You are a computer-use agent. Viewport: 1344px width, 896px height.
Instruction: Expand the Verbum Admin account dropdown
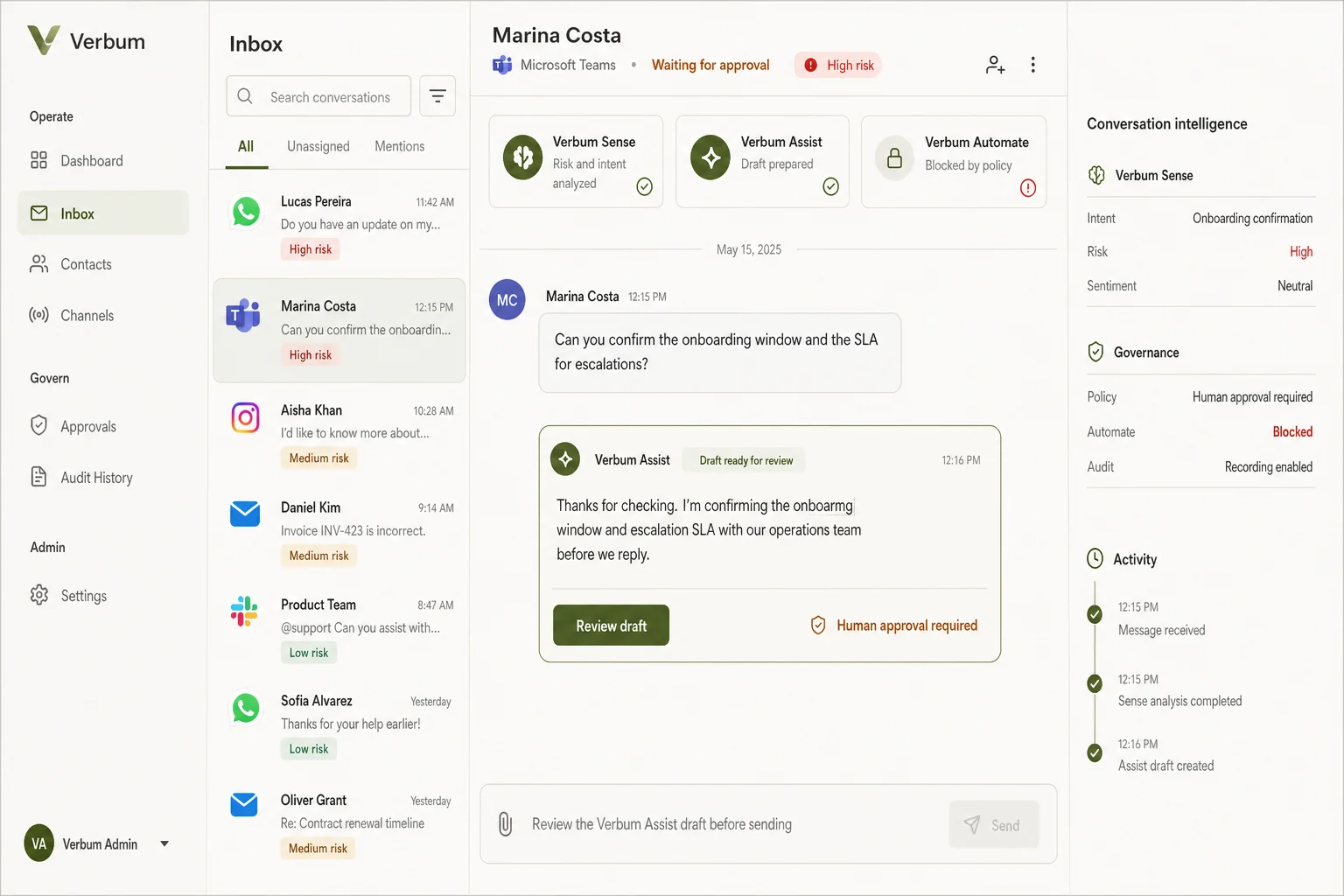coord(164,844)
